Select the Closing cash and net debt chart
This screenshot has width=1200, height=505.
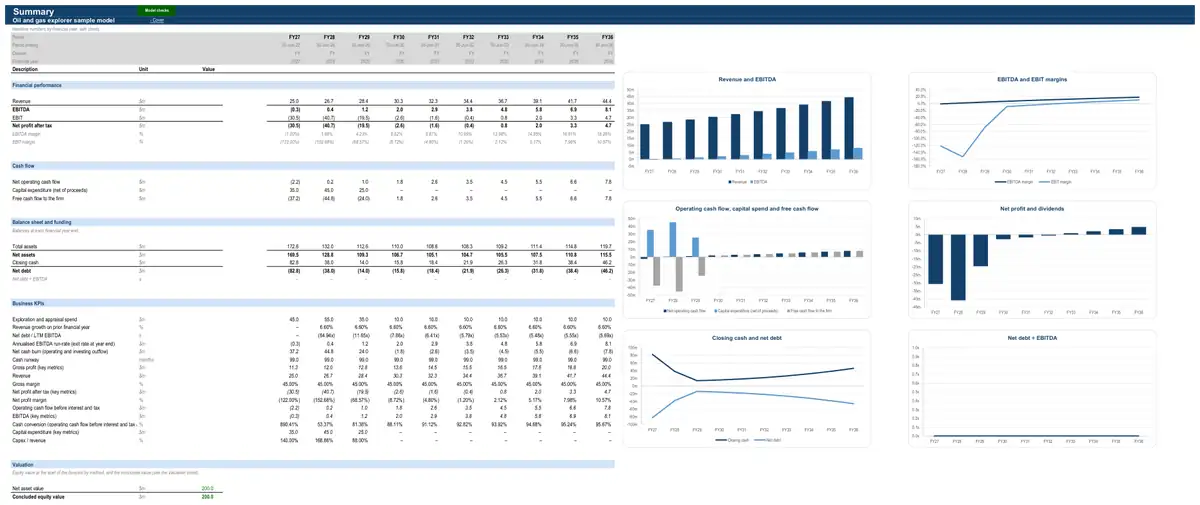(746, 389)
